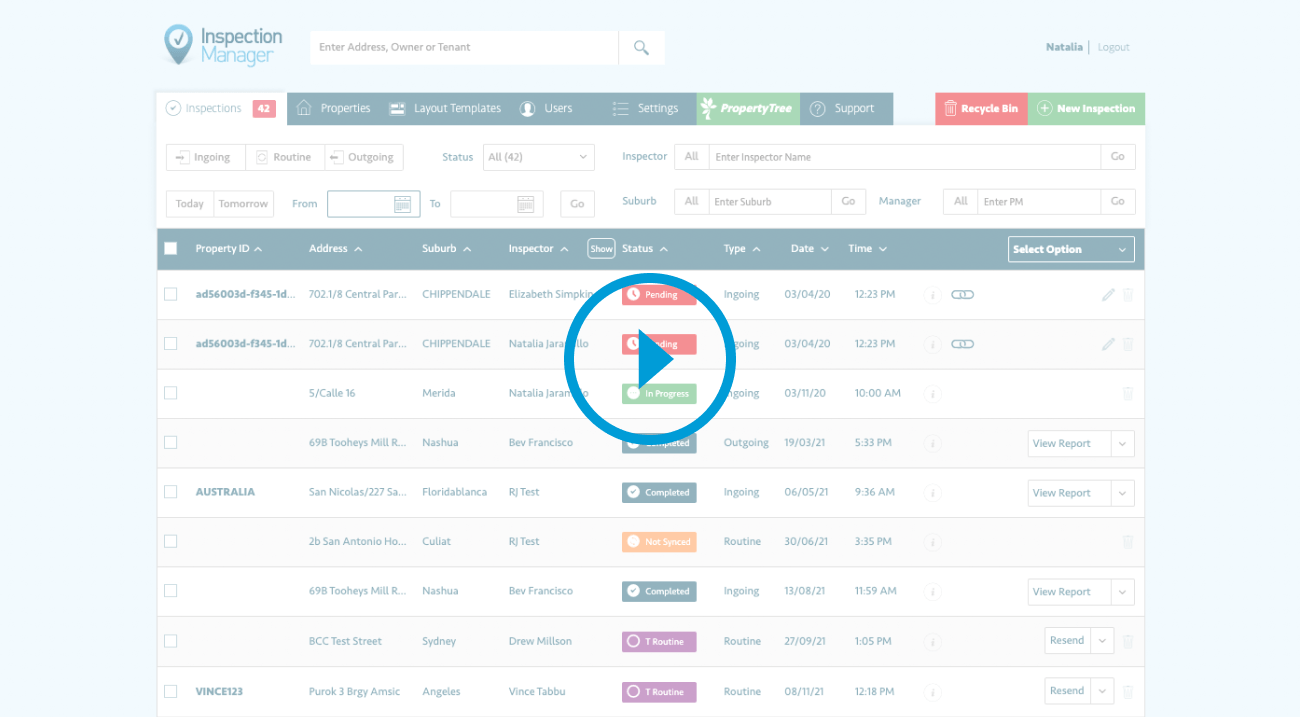Delete the 5/Calle 16 inspection
Viewport: 1300px width, 717px height.
(1128, 394)
